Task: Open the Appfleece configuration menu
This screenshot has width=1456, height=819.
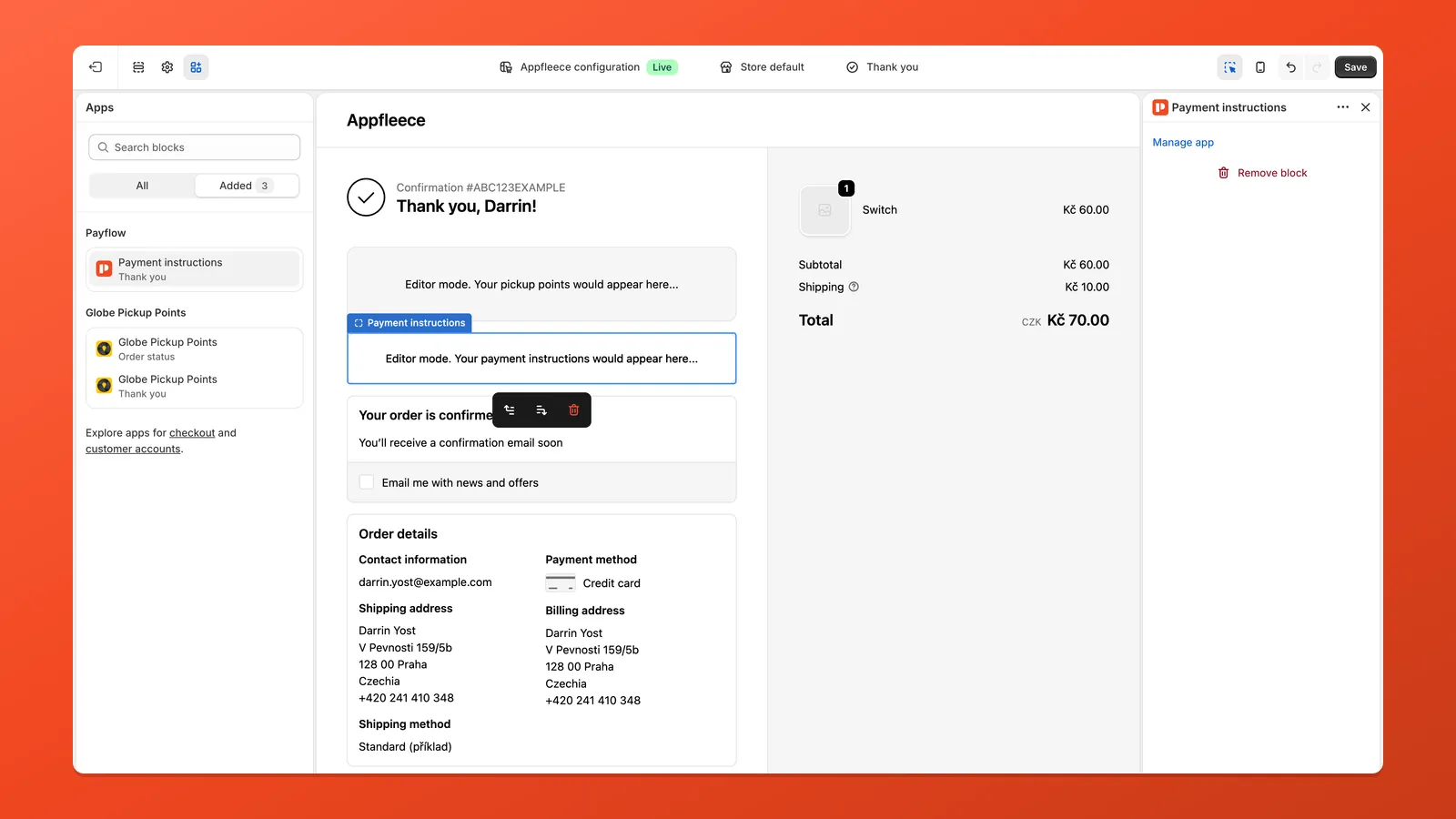Action: coord(588,66)
